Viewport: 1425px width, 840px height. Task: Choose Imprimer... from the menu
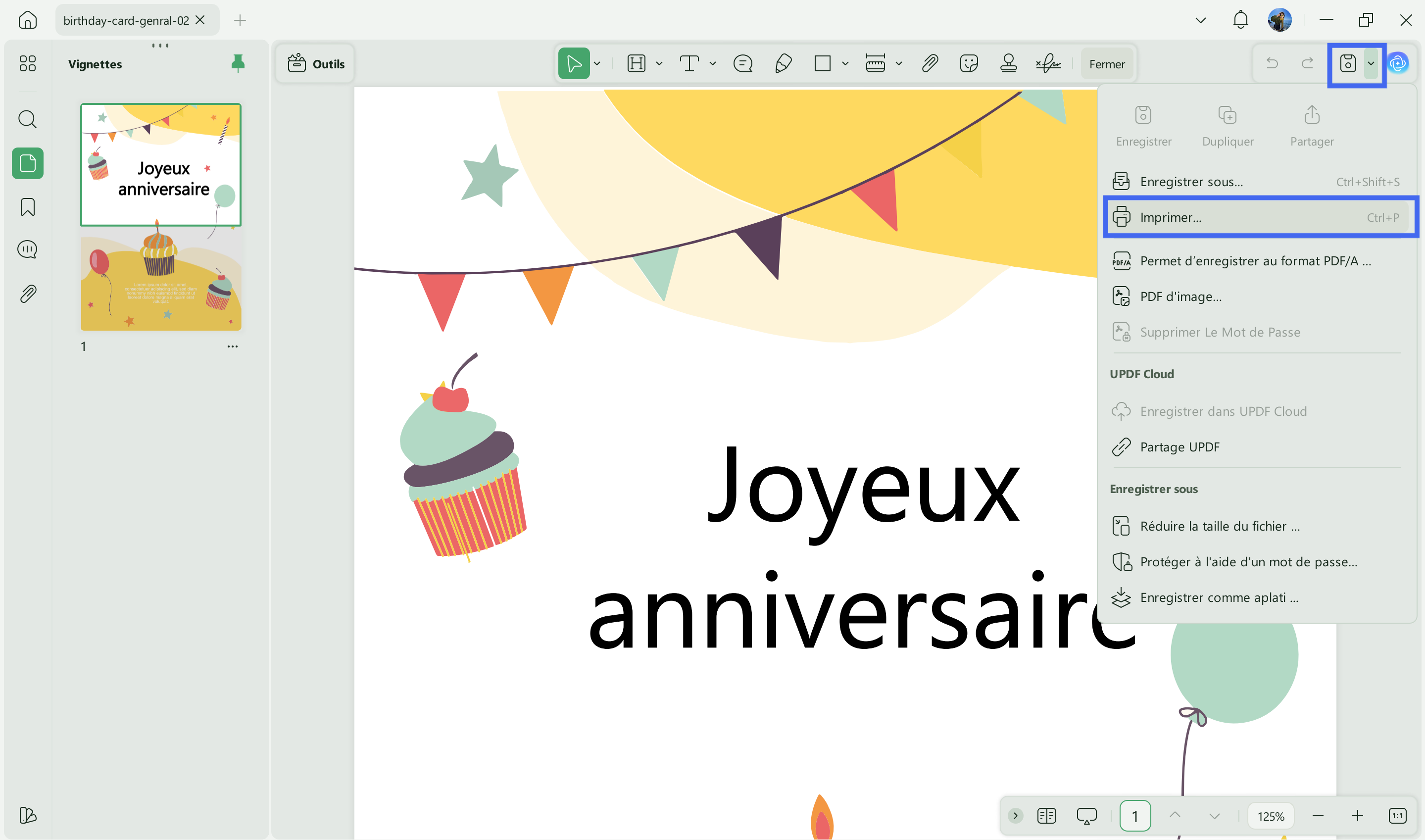(x=1256, y=217)
